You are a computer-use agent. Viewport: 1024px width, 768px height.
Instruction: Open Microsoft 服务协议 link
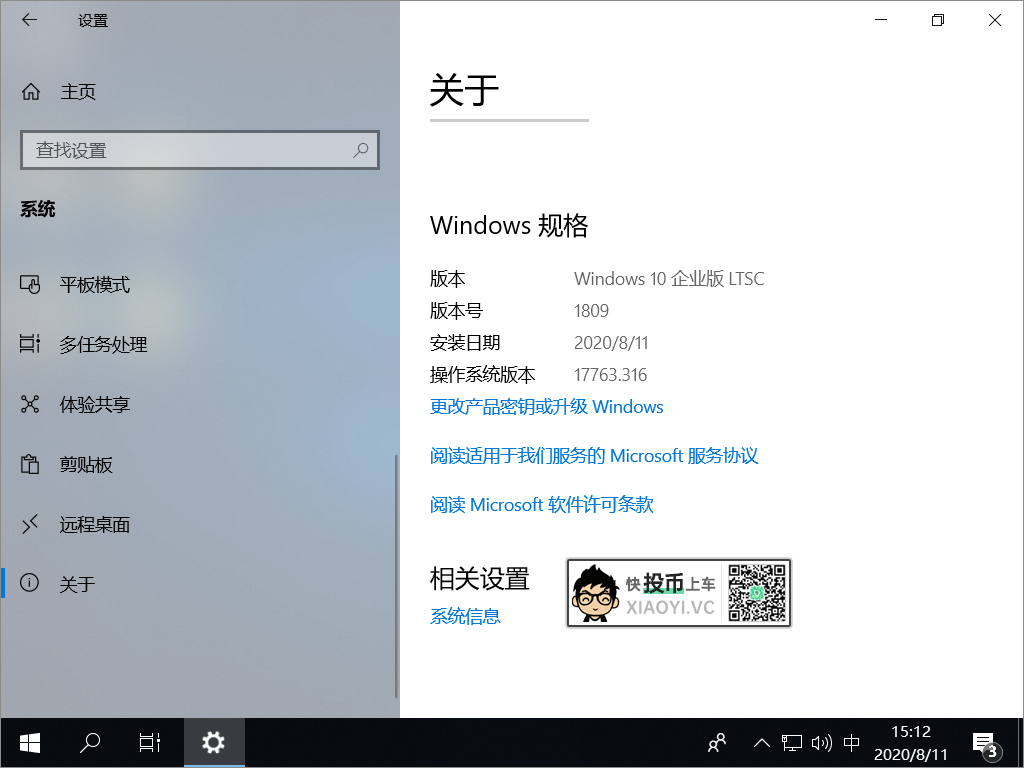(x=594, y=456)
